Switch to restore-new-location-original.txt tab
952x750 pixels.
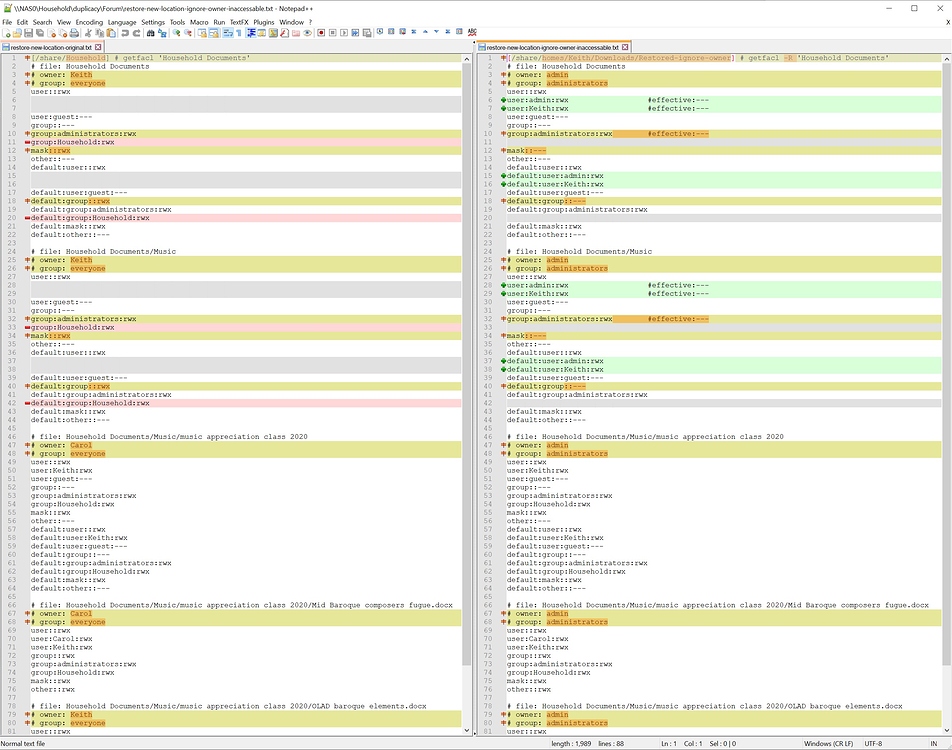pos(51,47)
